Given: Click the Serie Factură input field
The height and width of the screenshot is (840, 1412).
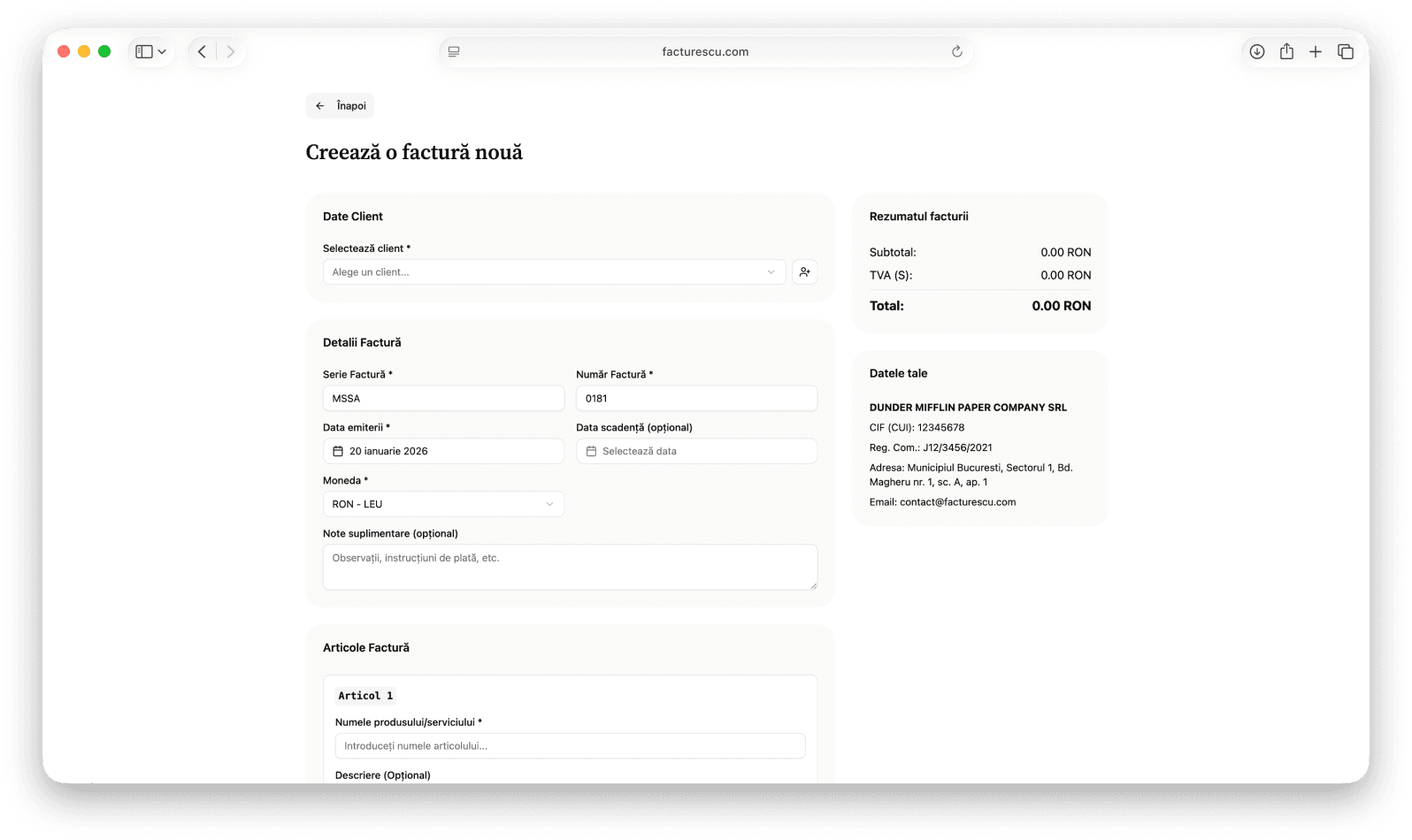Looking at the screenshot, I should (442, 399).
